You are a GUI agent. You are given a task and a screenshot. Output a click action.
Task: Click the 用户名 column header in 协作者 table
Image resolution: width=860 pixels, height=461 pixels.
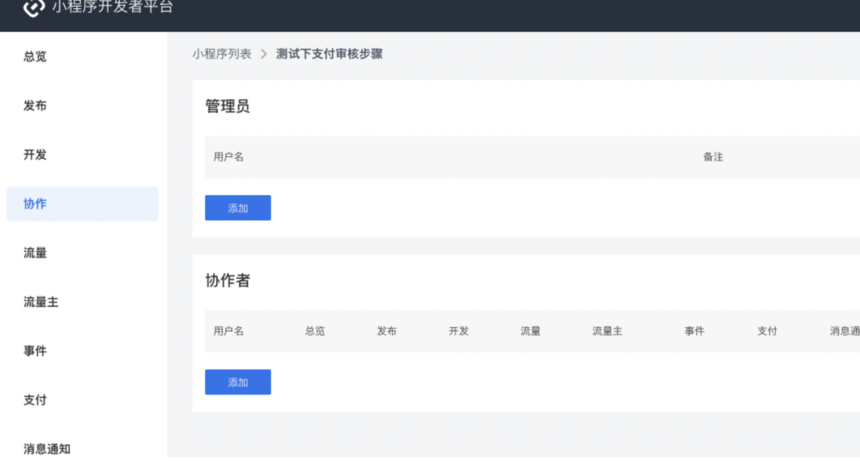tap(228, 331)
